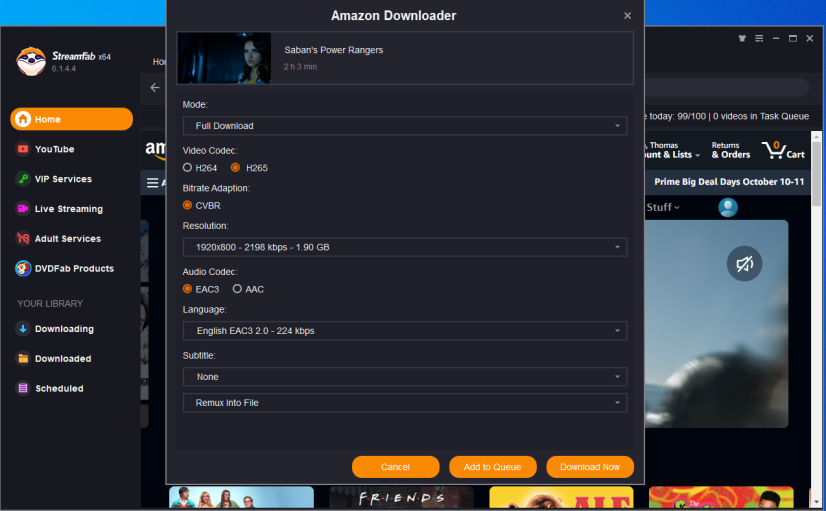
Task: Toggle the muted speaker icon on video
Action: pyautogui.click(x=744, y=263)
